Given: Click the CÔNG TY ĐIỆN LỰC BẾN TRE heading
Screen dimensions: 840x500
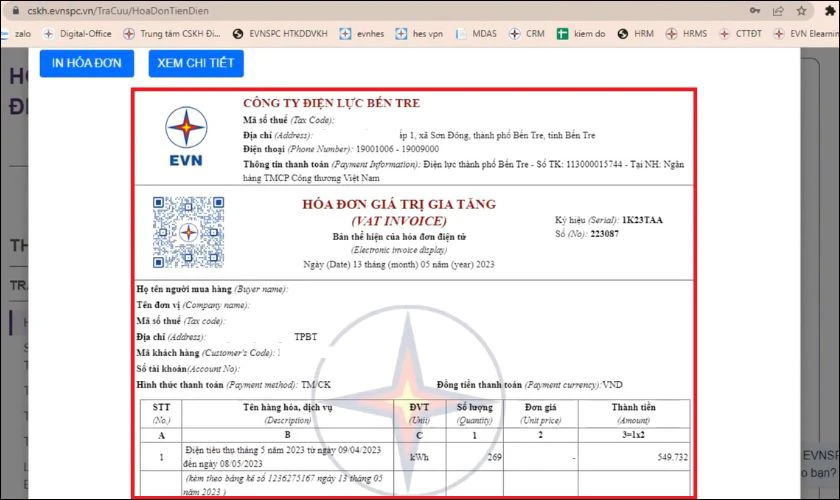Looking at the screenshot, I should click(332, 103).
